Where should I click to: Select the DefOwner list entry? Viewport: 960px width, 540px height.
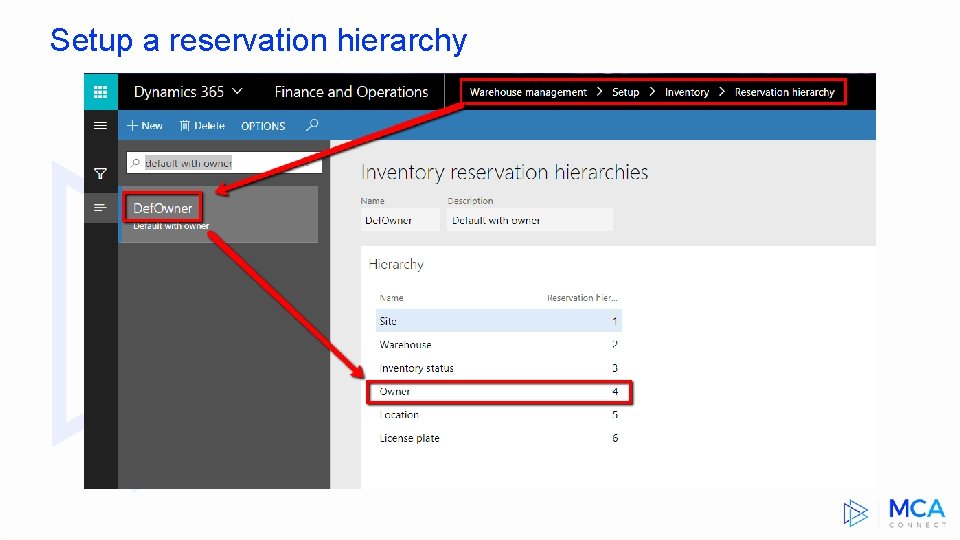point(219,214)
